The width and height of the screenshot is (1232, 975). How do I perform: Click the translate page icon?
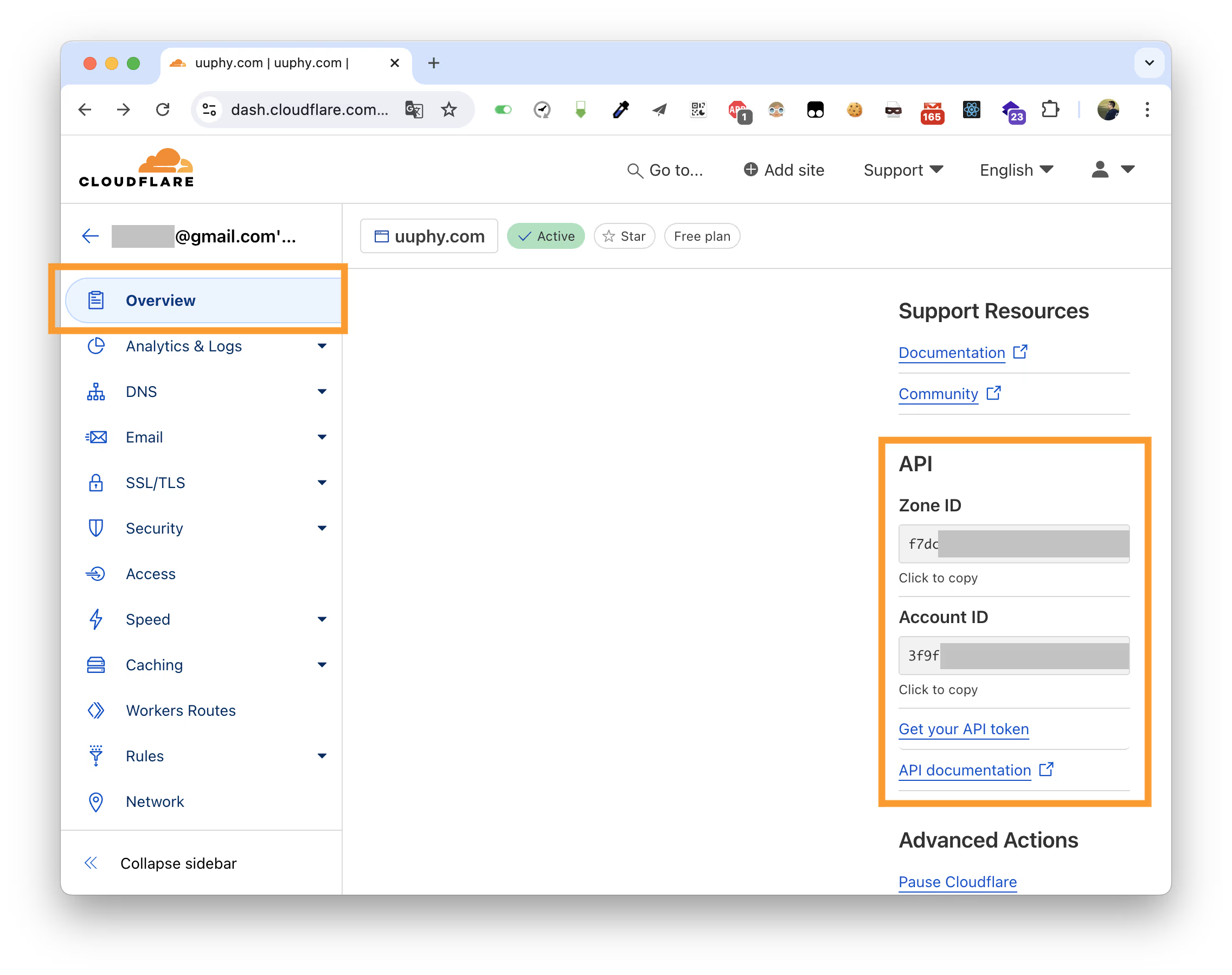pyautogui.click(x=414, y=110)
